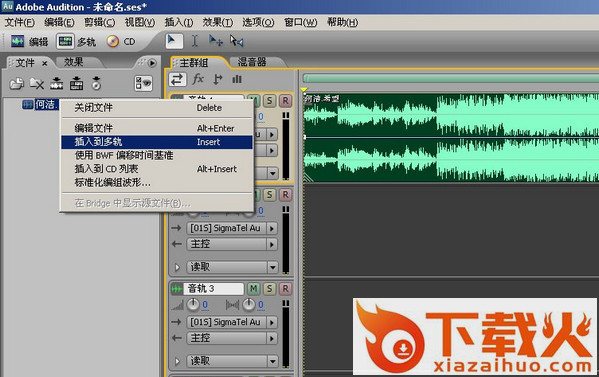
Task: Arm 音轨 3 for recording with R
Action: coord(285,289)
